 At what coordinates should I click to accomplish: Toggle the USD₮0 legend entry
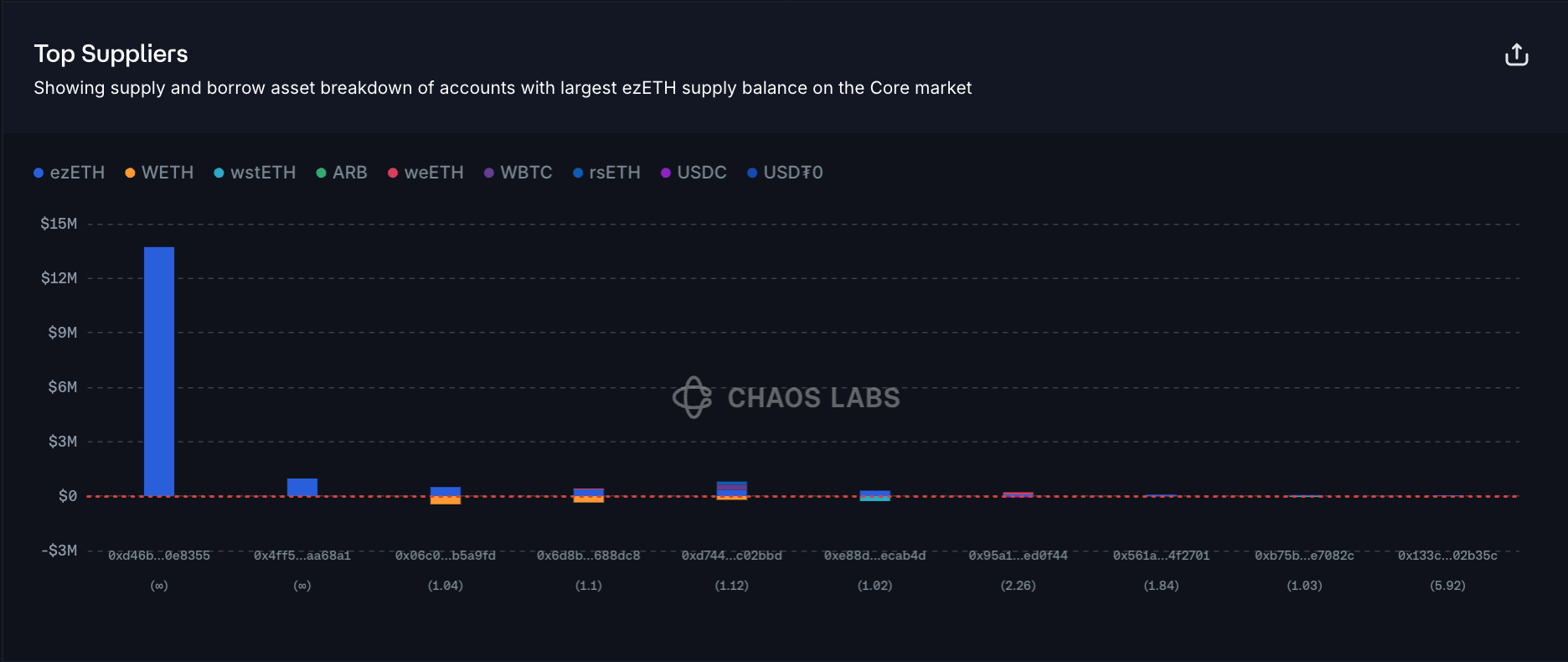(785, 173)
